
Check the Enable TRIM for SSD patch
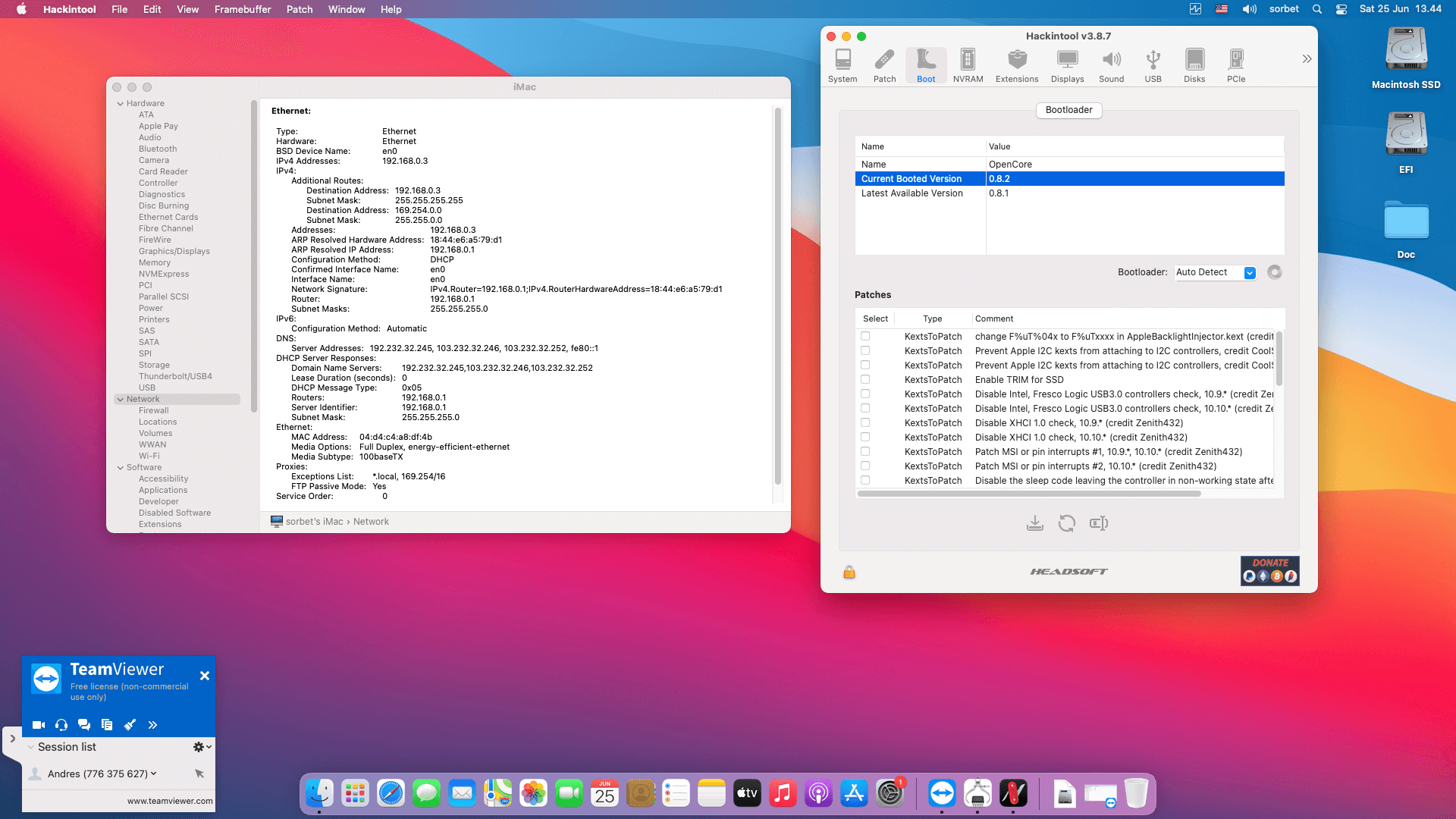pyautogui.click(x=865, y=379)
